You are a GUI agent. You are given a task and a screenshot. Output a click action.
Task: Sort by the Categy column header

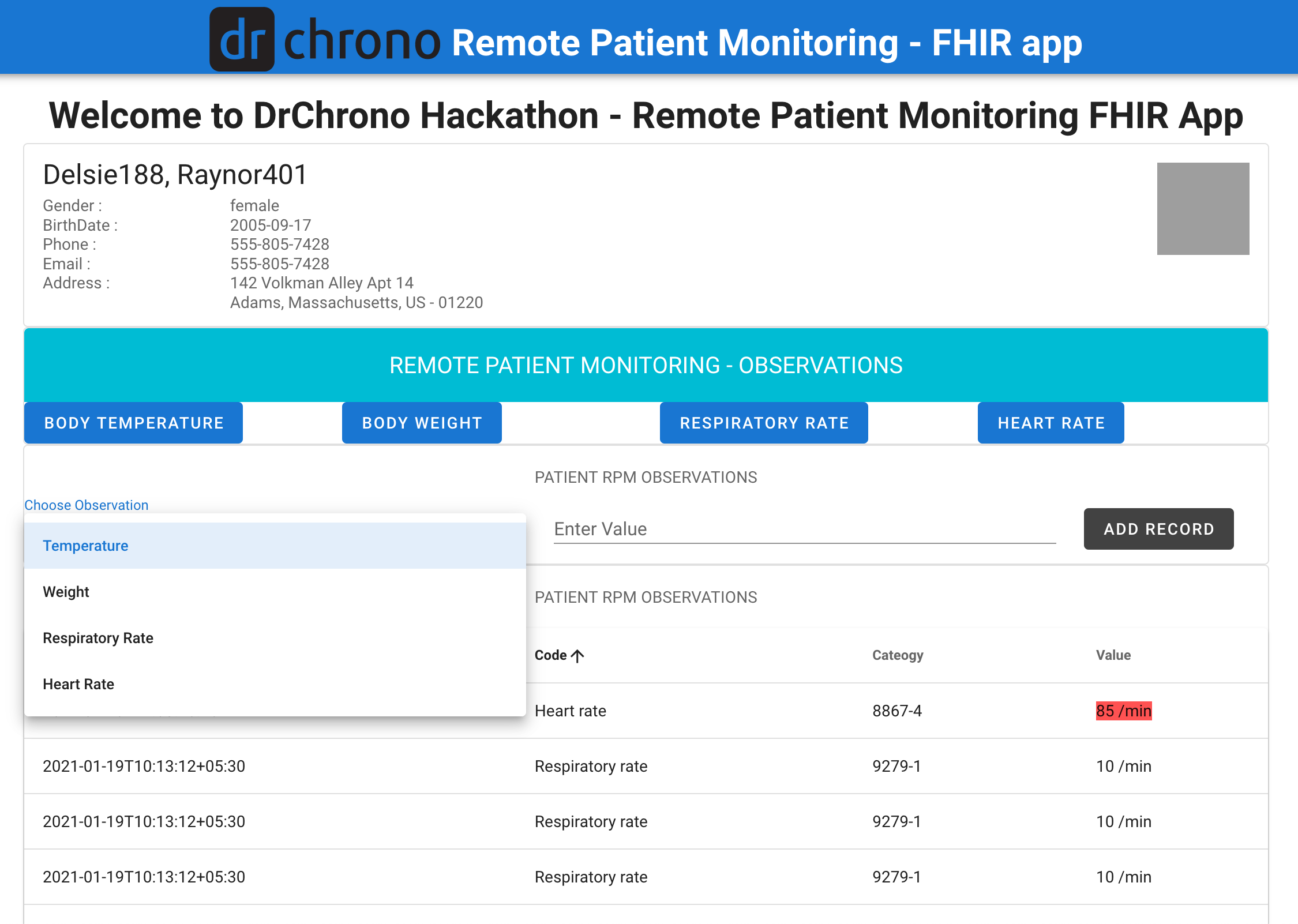point(898,655)
